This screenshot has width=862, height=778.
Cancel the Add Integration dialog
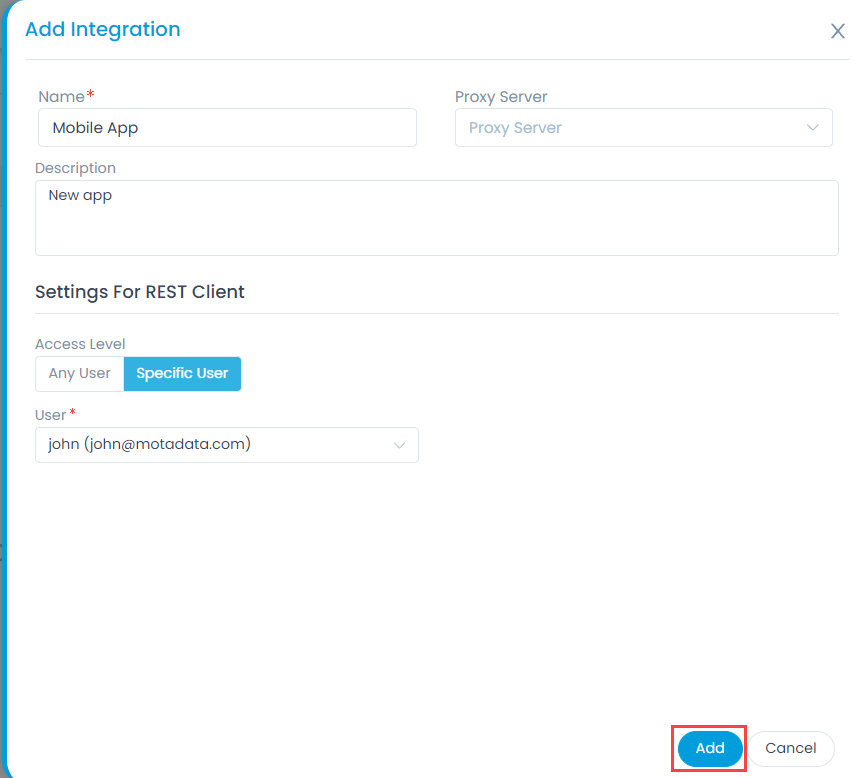(791, 747)
